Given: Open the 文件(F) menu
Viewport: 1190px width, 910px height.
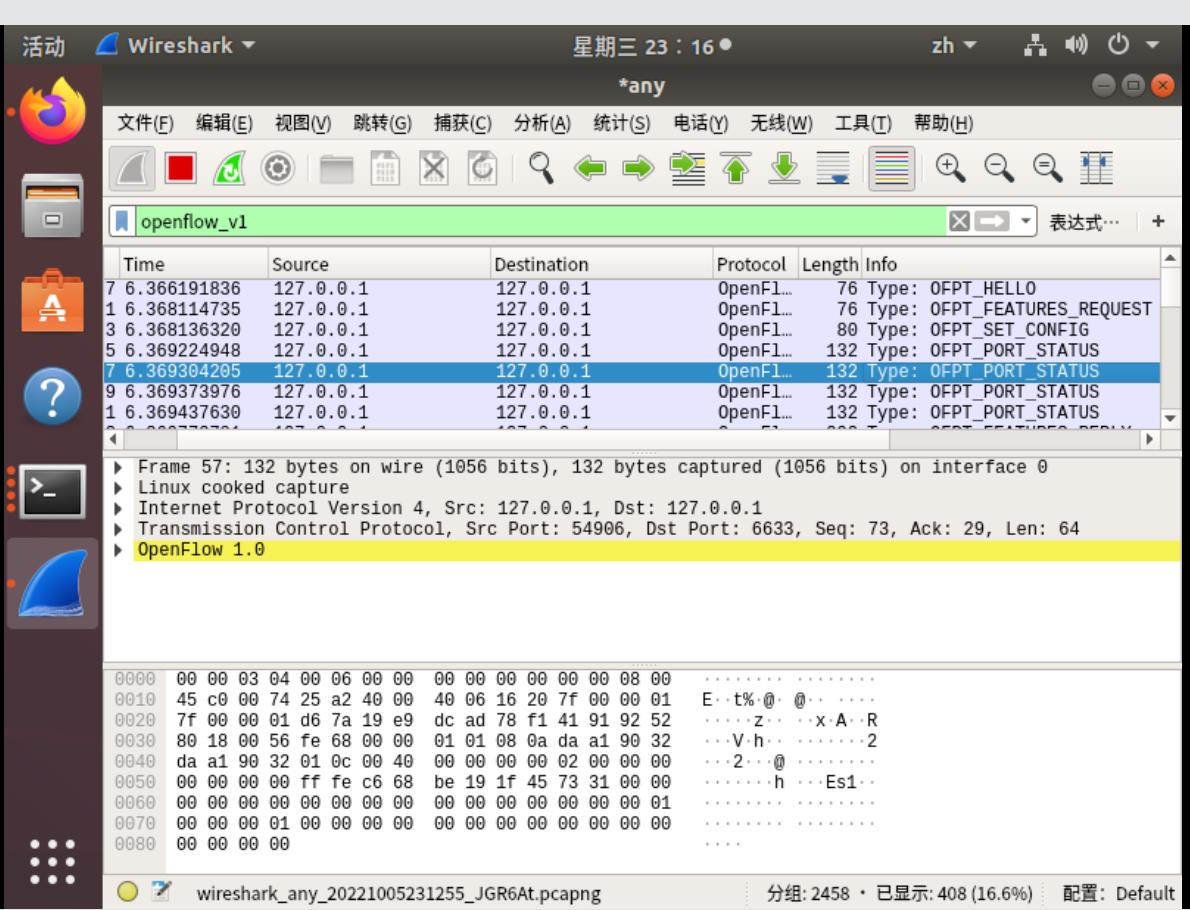Looking at the screenshot, I should point(146,123).
